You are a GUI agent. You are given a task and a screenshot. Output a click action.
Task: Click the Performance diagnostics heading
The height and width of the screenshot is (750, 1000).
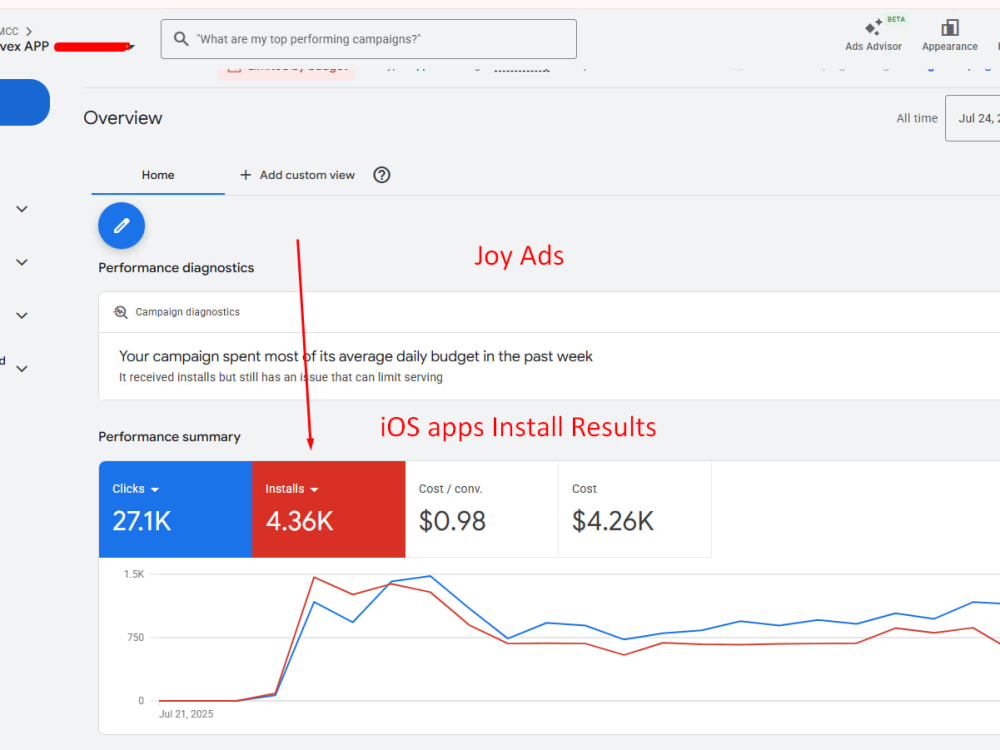(x=176, y=268)
